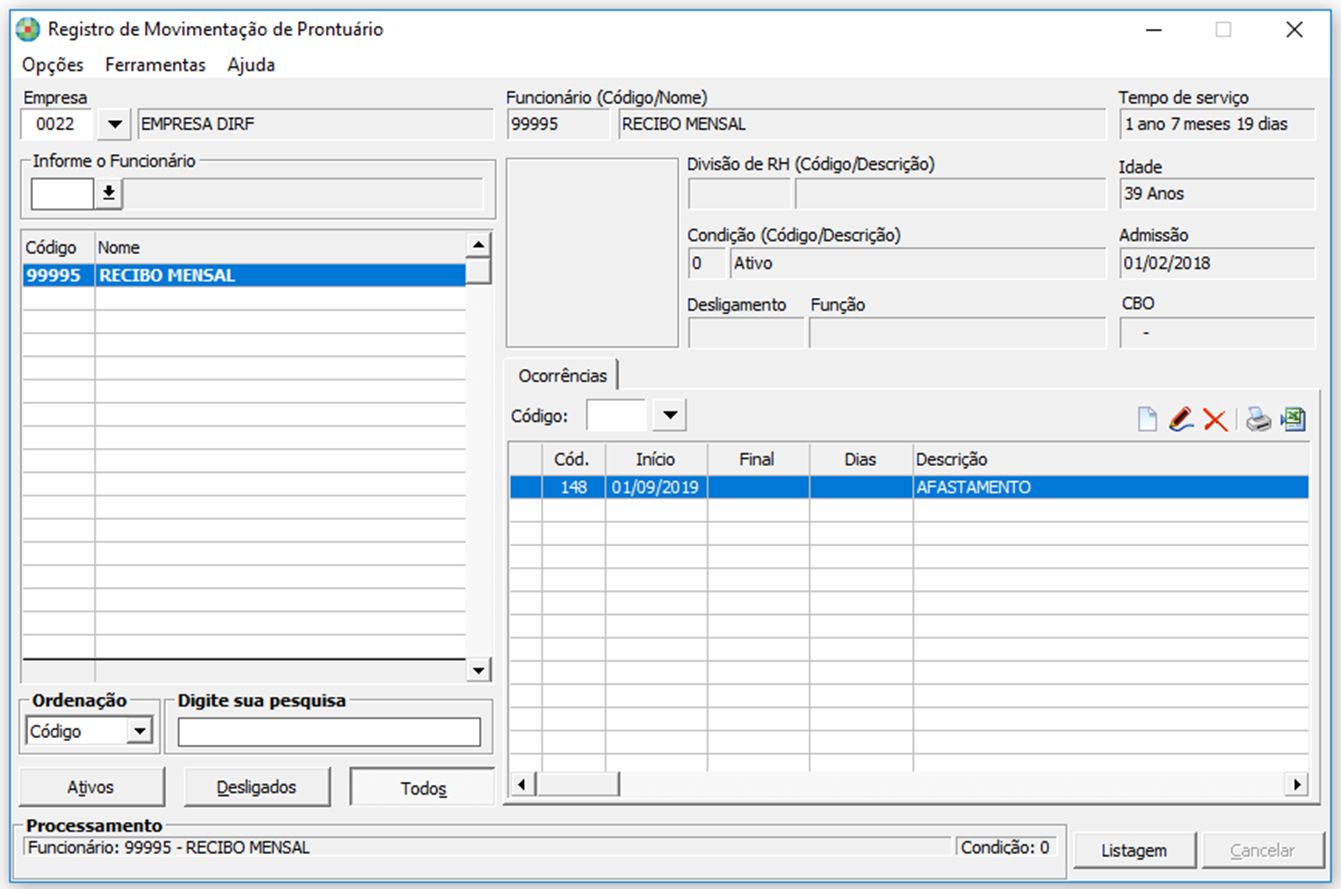Click the Condição description Ativo
Viewport: 1341px width, 889px height.
point(918,264)
